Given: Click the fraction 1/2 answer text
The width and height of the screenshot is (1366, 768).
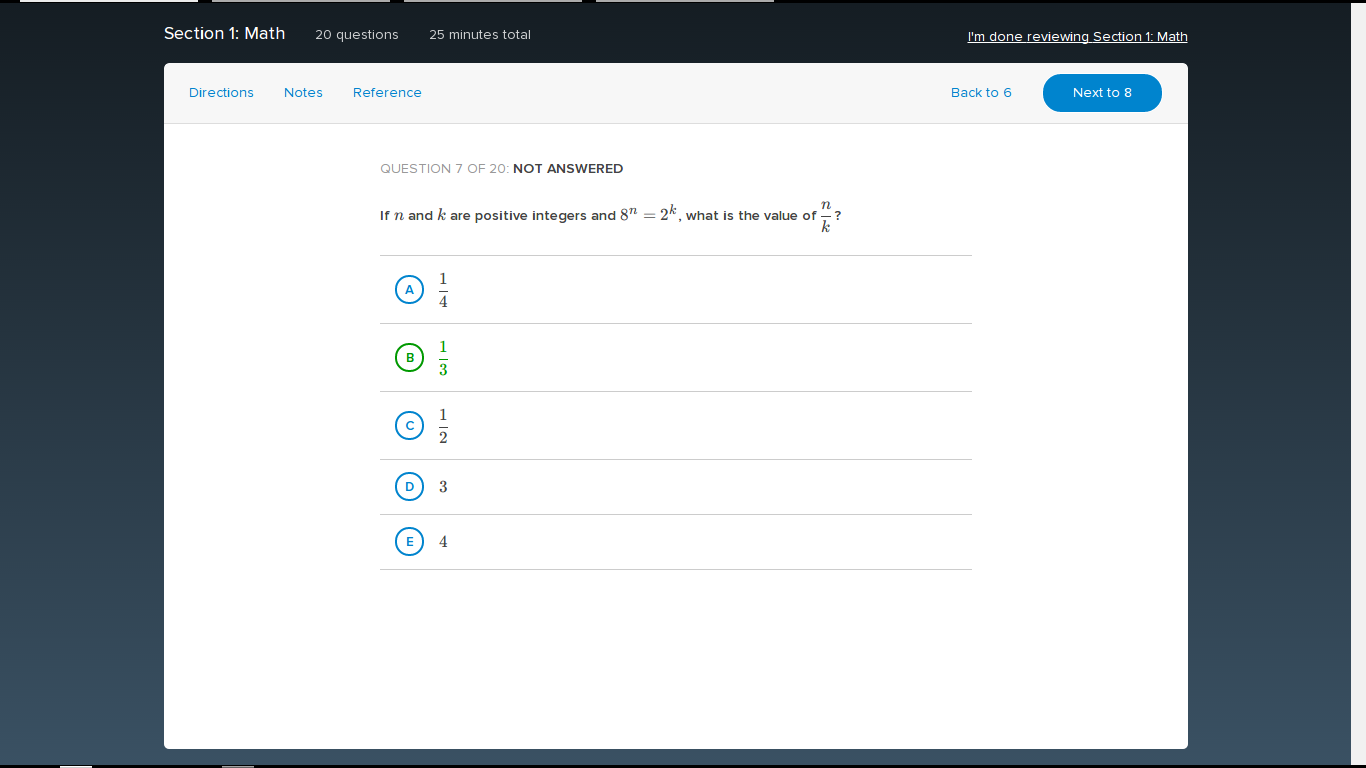Looking at the screenshot, I should click(443, 426).
